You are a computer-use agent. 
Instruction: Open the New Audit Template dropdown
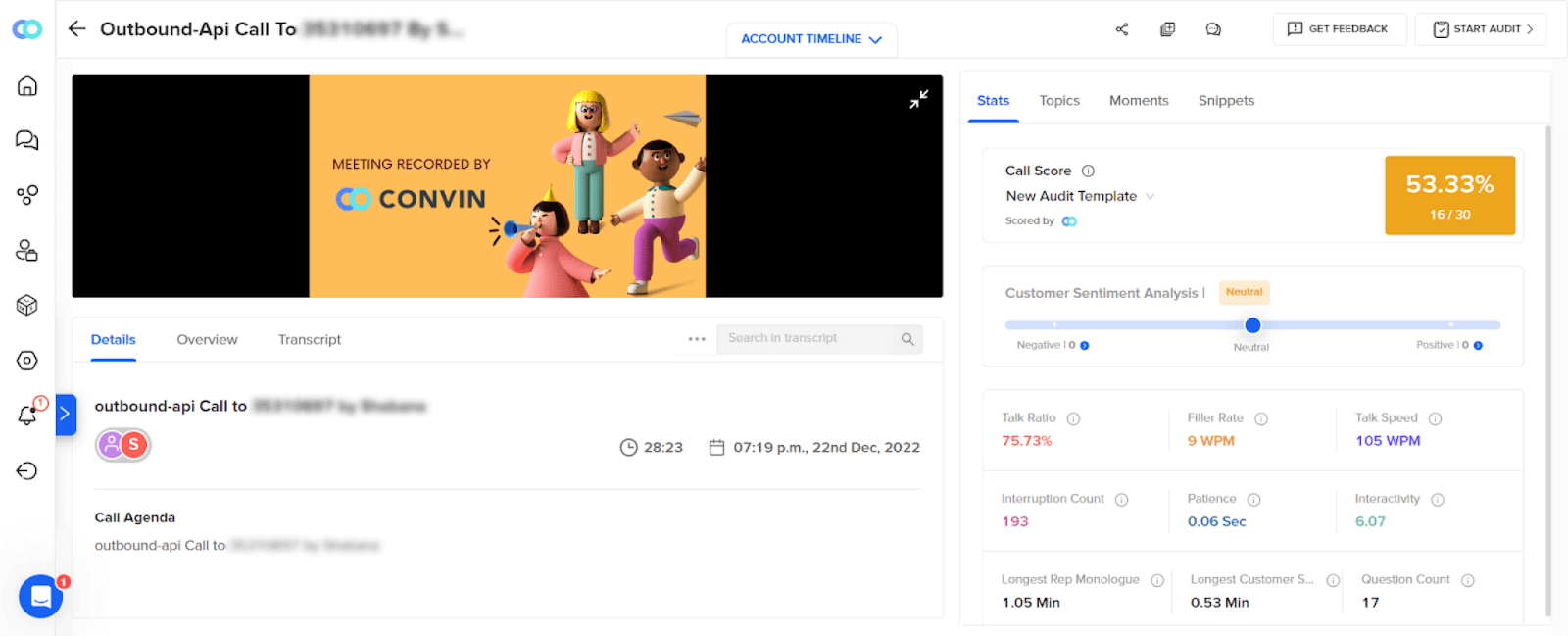click(x=1080, y=196)
